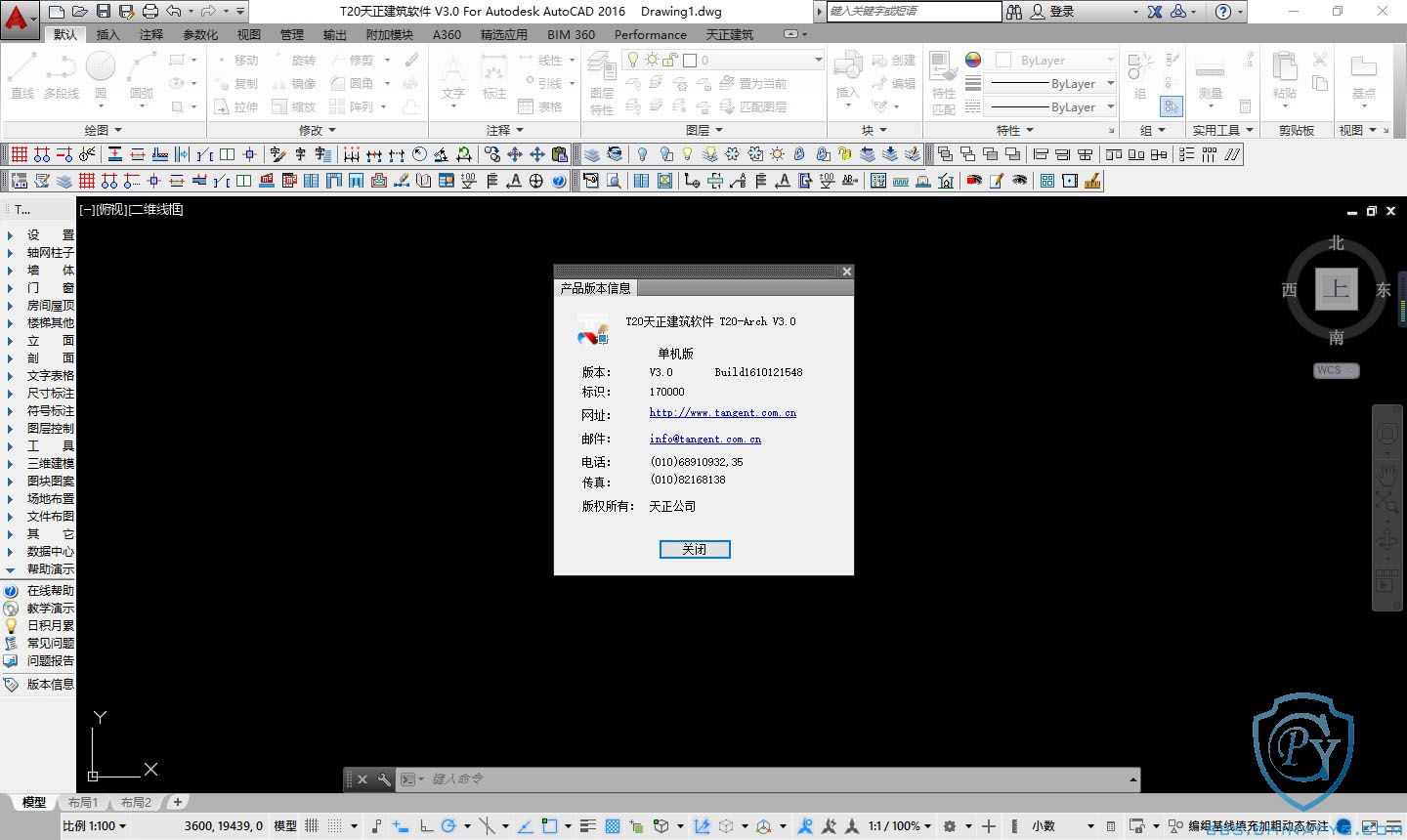The width and height of the screenshot is (1407, 840).
Task: Toggle 填充 in the status bar
Action: pyautogui.click(x=1247, y=826)
